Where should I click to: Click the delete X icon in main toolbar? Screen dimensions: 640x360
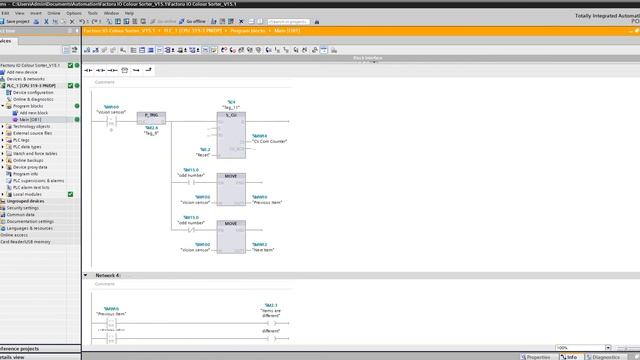coord(72,22)
